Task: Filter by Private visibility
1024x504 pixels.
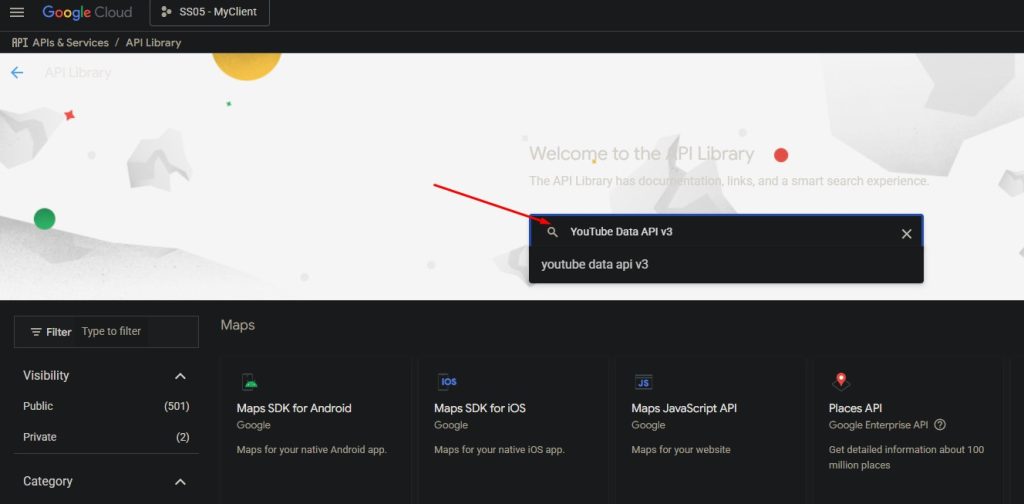Action: [x=40, y=437]
